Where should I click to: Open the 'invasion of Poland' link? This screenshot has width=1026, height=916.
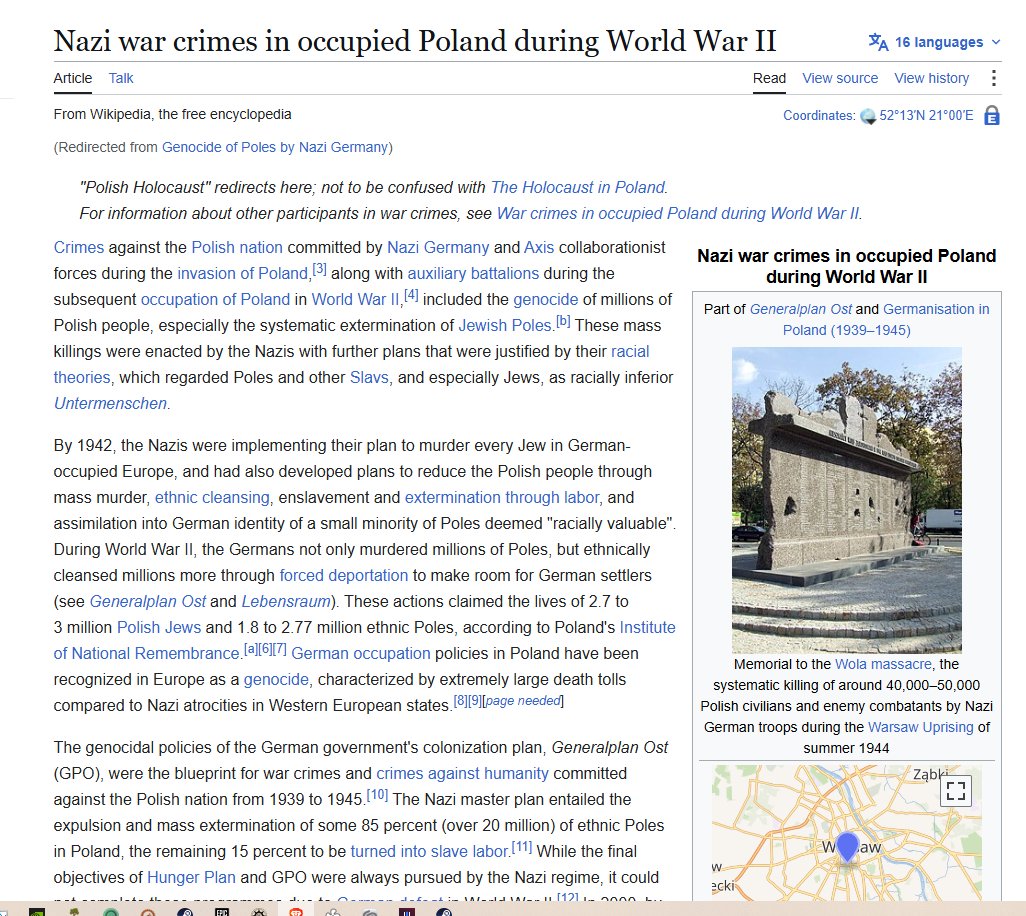(243, 273)
